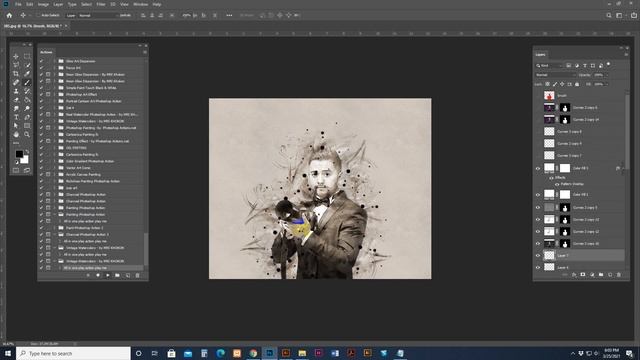Image resolution: width=640 pixels, height=360 pixels.
Task: Select the Path Selection arrow tool
Action: pos(16,126)
